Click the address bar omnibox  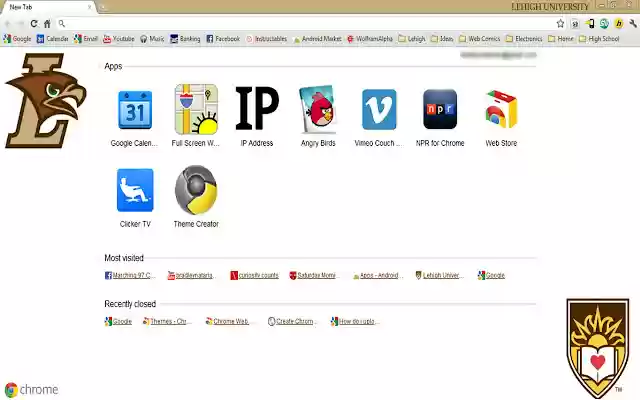[308, 24]
